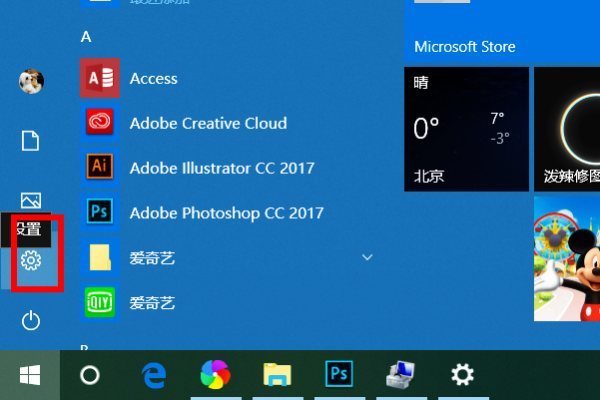Open the colorful pinwheel app on taskbar
This screenshot has height=400, width=600.
[x=215, y=374]
